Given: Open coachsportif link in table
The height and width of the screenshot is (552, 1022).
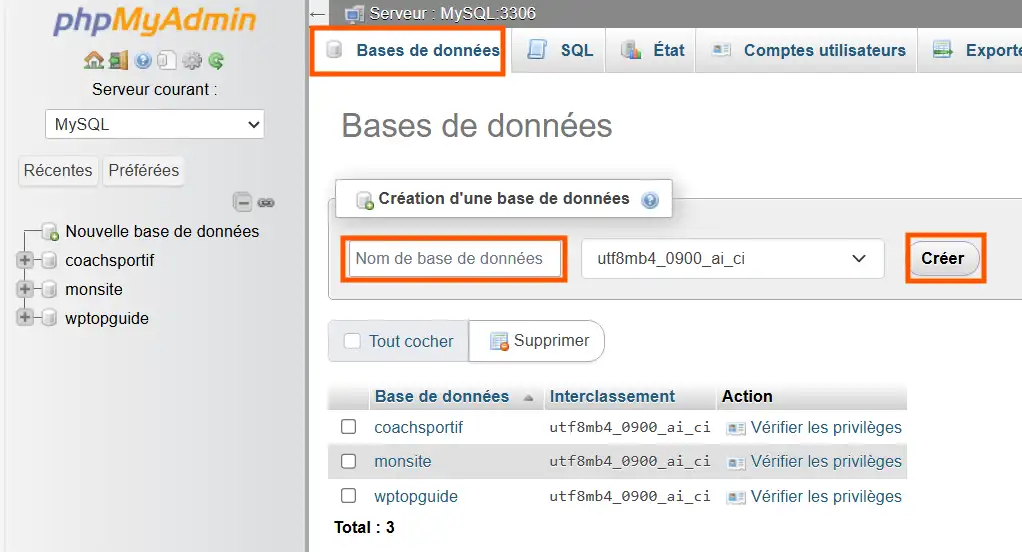Looking at the screenshot, I should pos(418,428).
